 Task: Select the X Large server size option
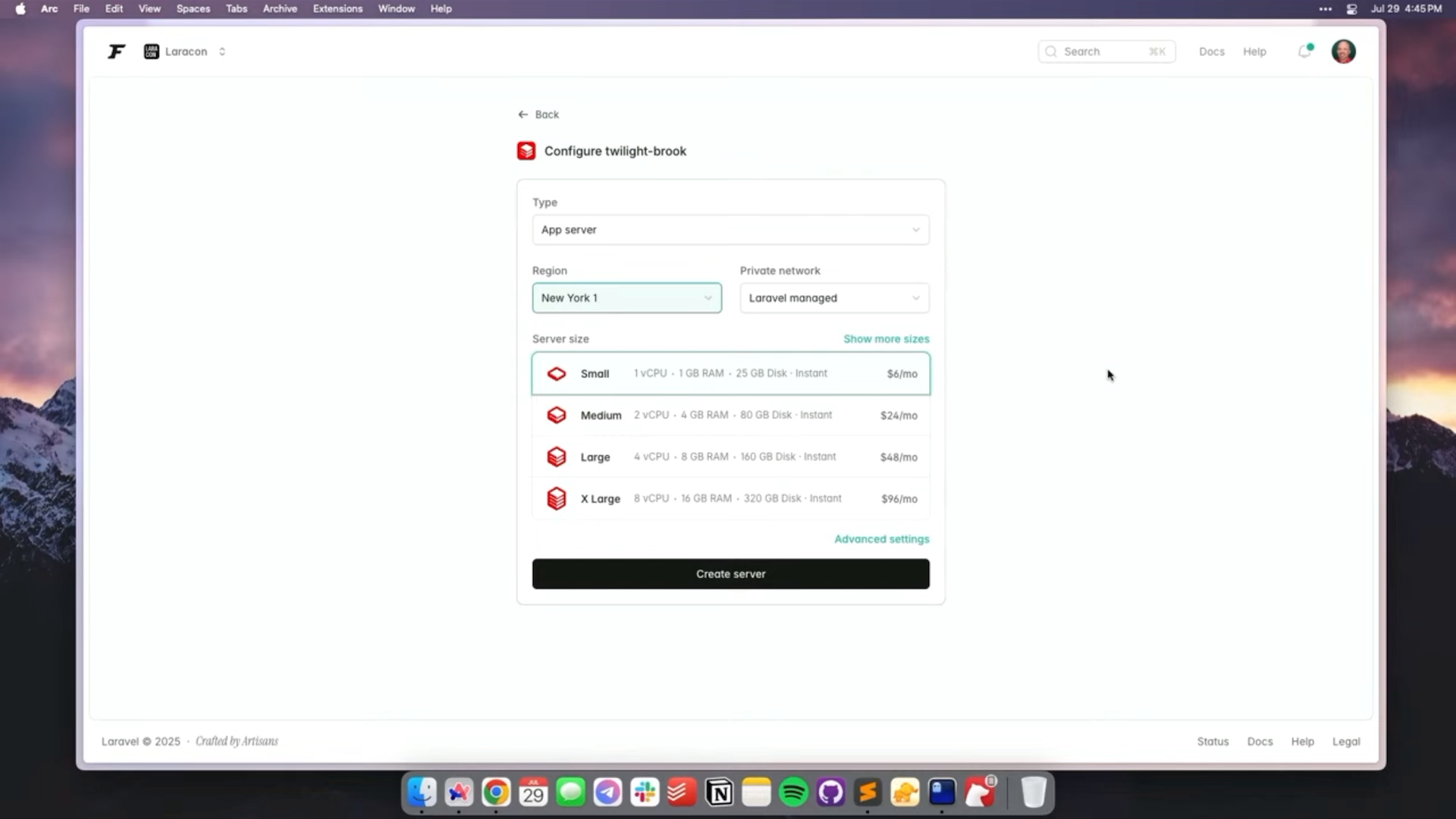click(x=730, y=498)
